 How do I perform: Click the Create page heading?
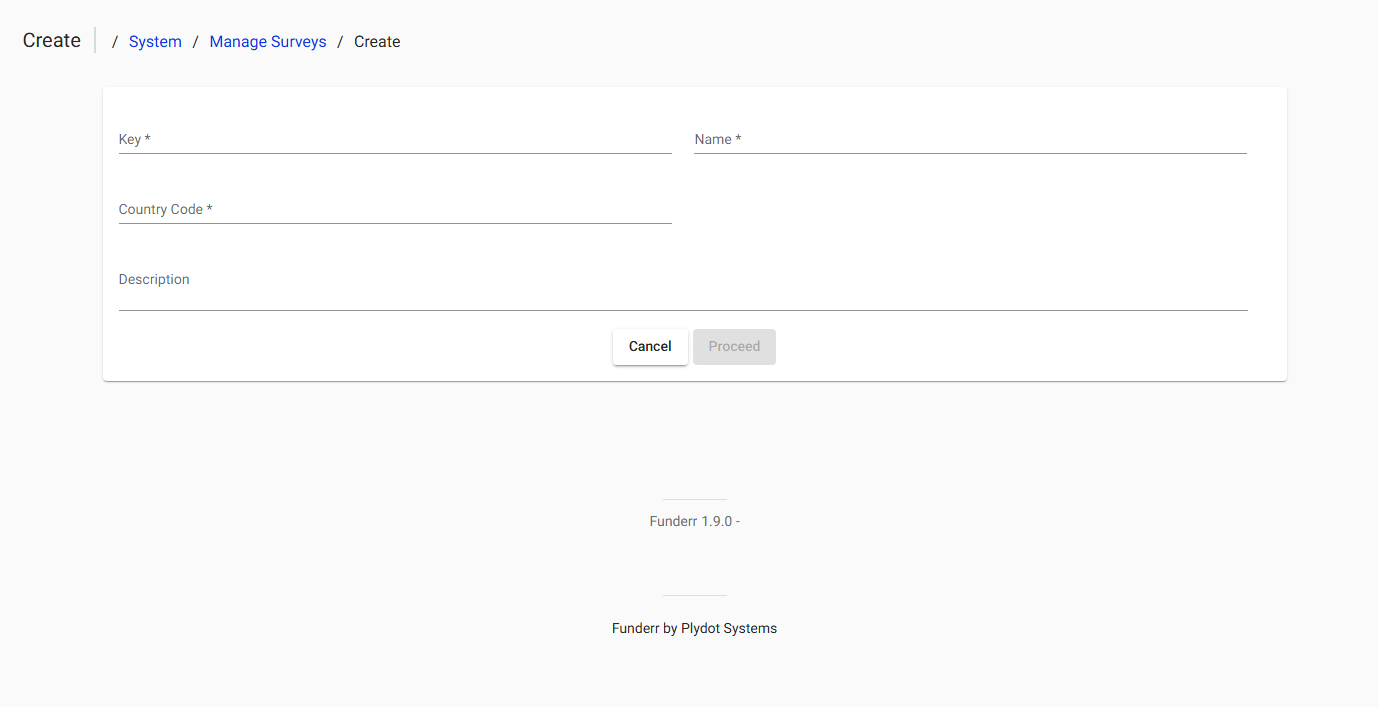(50, 40)
